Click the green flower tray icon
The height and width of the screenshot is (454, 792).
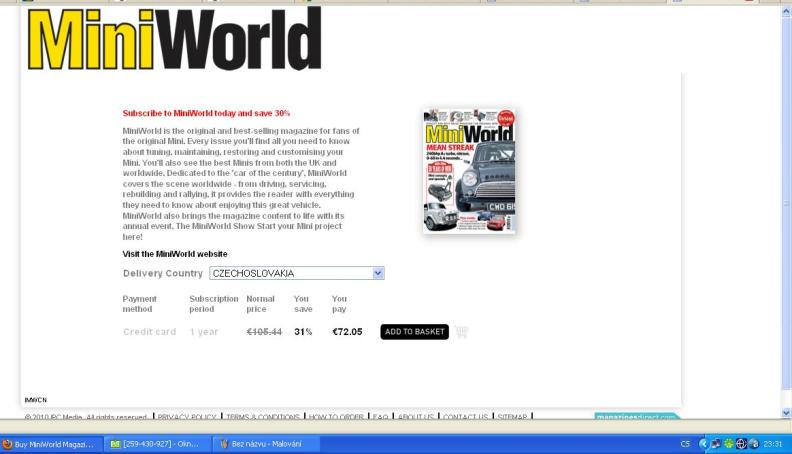pos(728,444)
